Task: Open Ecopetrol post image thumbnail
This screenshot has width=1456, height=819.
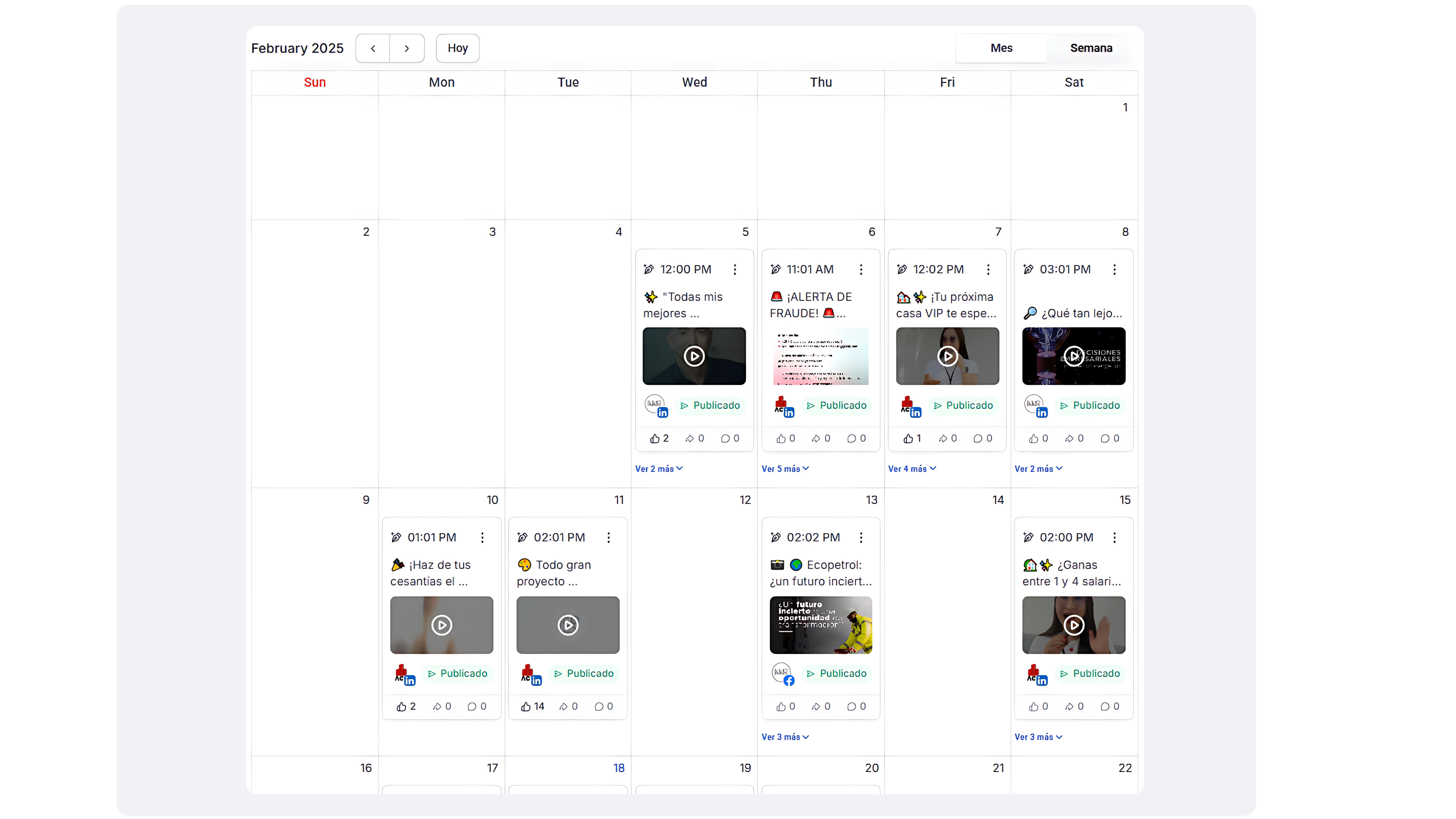Action: (821, 625)
